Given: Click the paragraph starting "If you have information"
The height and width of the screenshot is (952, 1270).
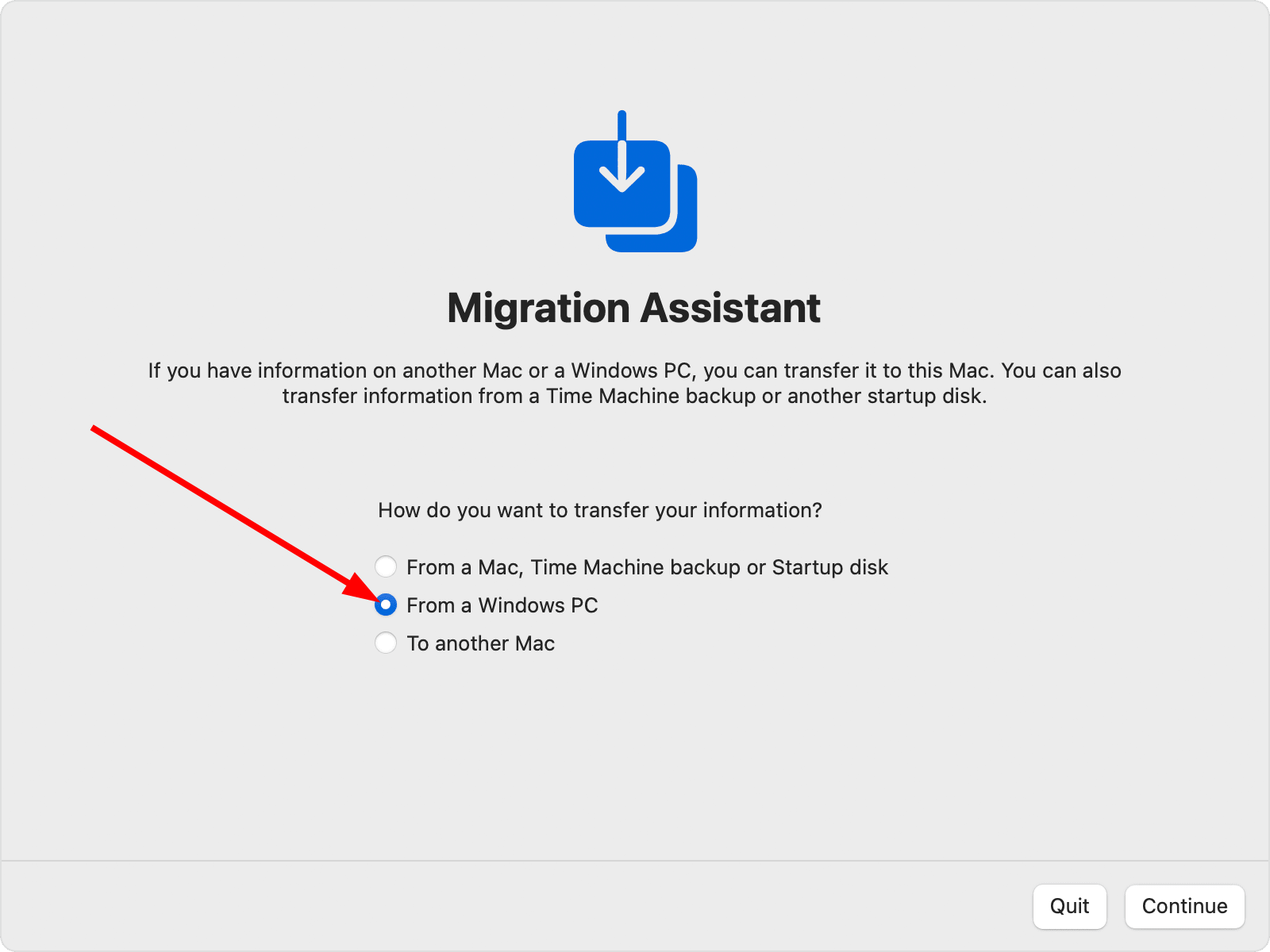Looking at the screenshot, I should [x=634, y=383].
